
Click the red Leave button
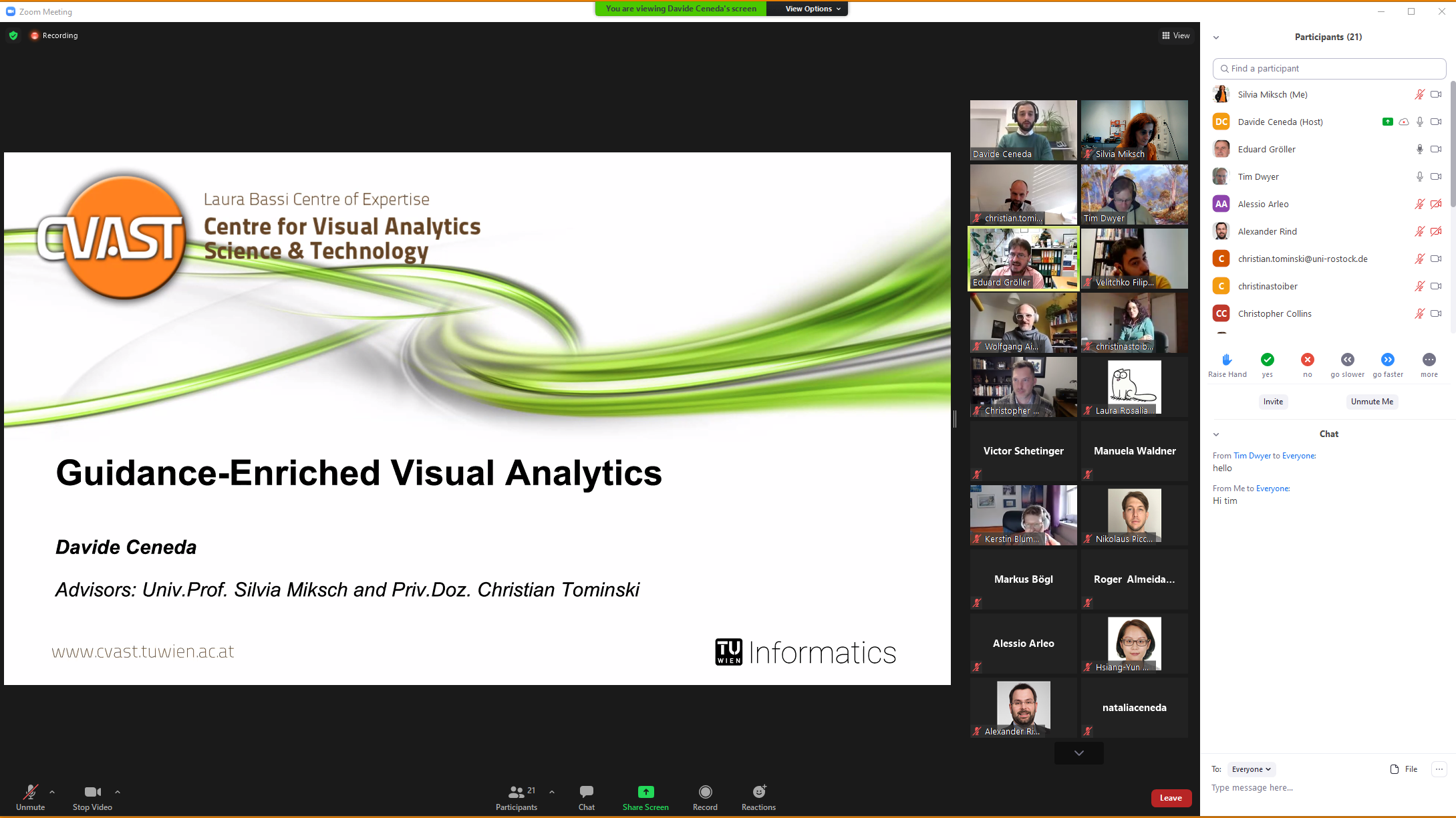pyautogui.click(x=1171, y=798)
